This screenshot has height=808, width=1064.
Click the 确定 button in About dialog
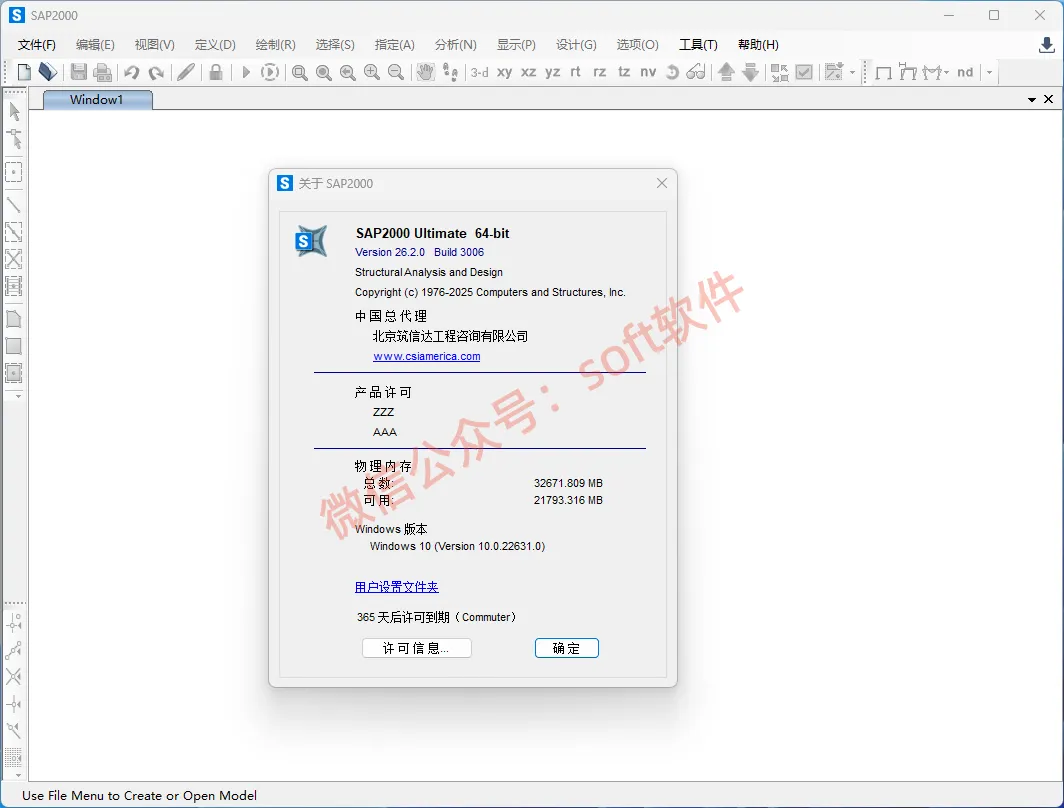pyautogui.click(x=567, y=648)
